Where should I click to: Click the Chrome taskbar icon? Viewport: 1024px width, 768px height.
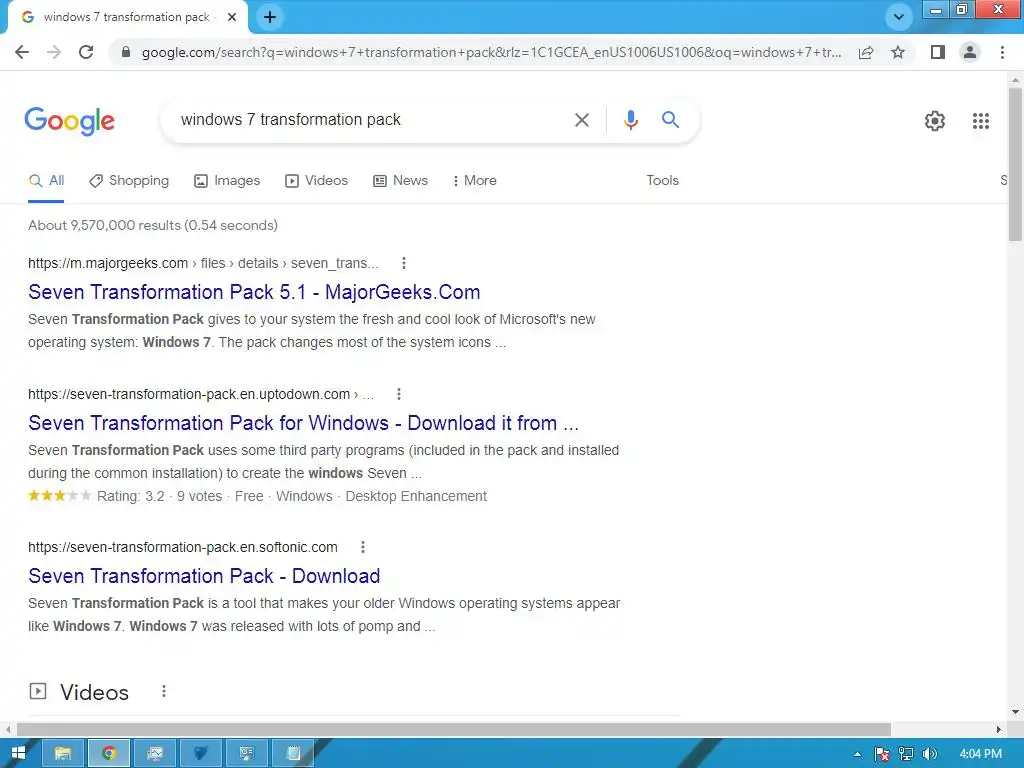(x=108, y=754)
